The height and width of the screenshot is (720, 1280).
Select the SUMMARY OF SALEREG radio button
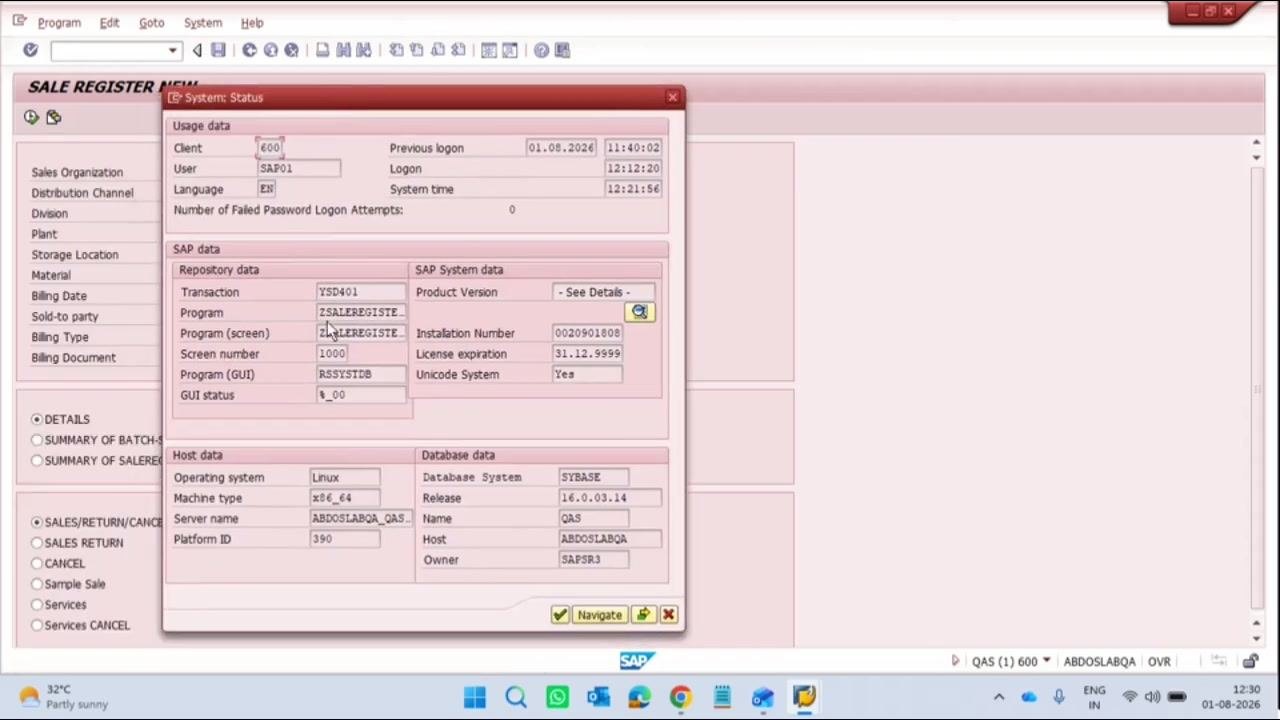pos(37,460)
